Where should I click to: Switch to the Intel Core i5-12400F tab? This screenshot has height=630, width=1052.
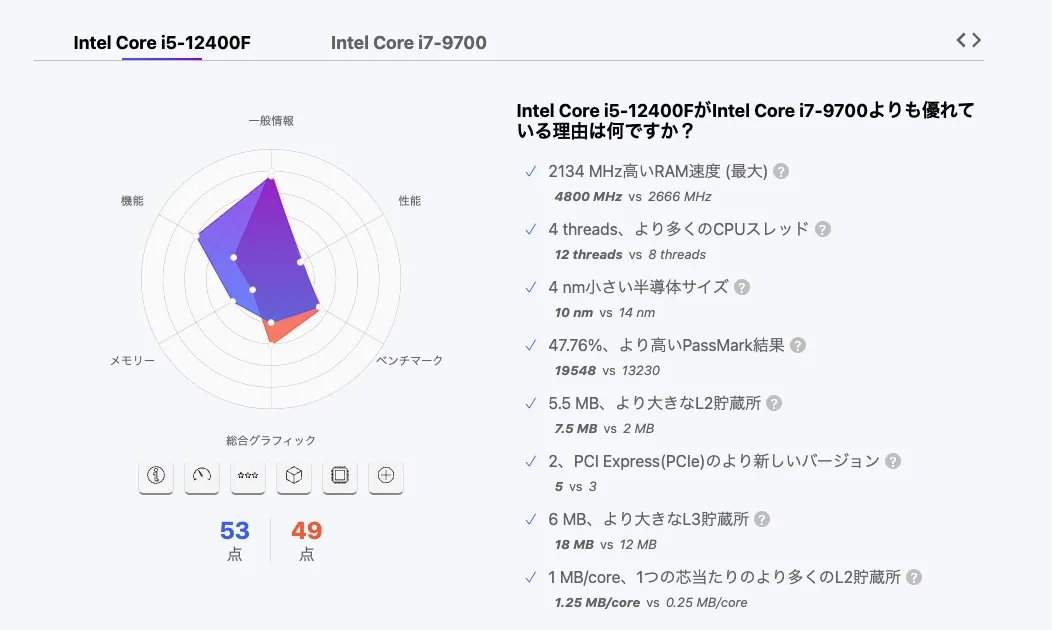pyautogui.click(x=162, y=43)
